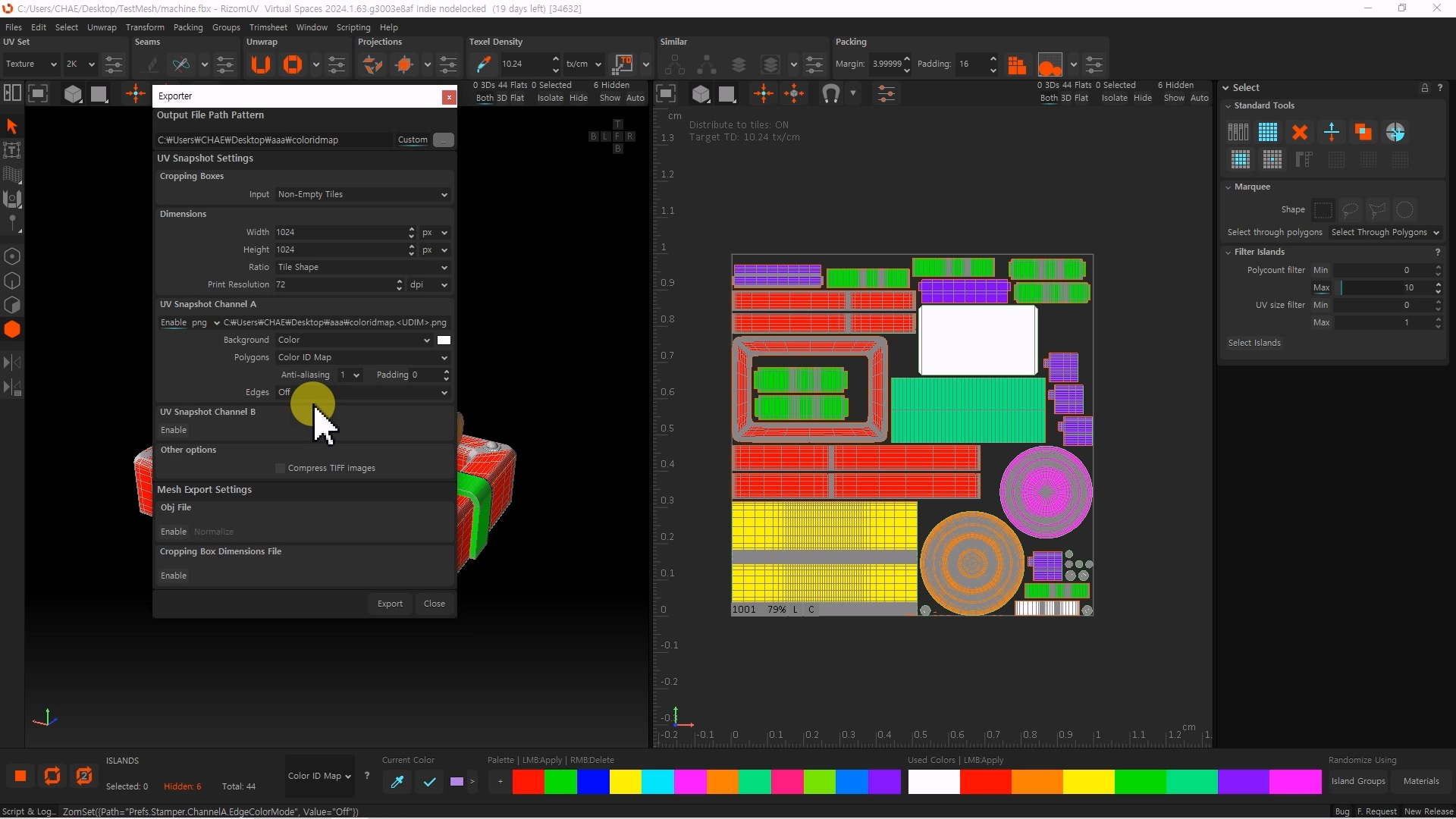Click the Export button
Viewport: 1456px width, 819px height.
point(390,604)
